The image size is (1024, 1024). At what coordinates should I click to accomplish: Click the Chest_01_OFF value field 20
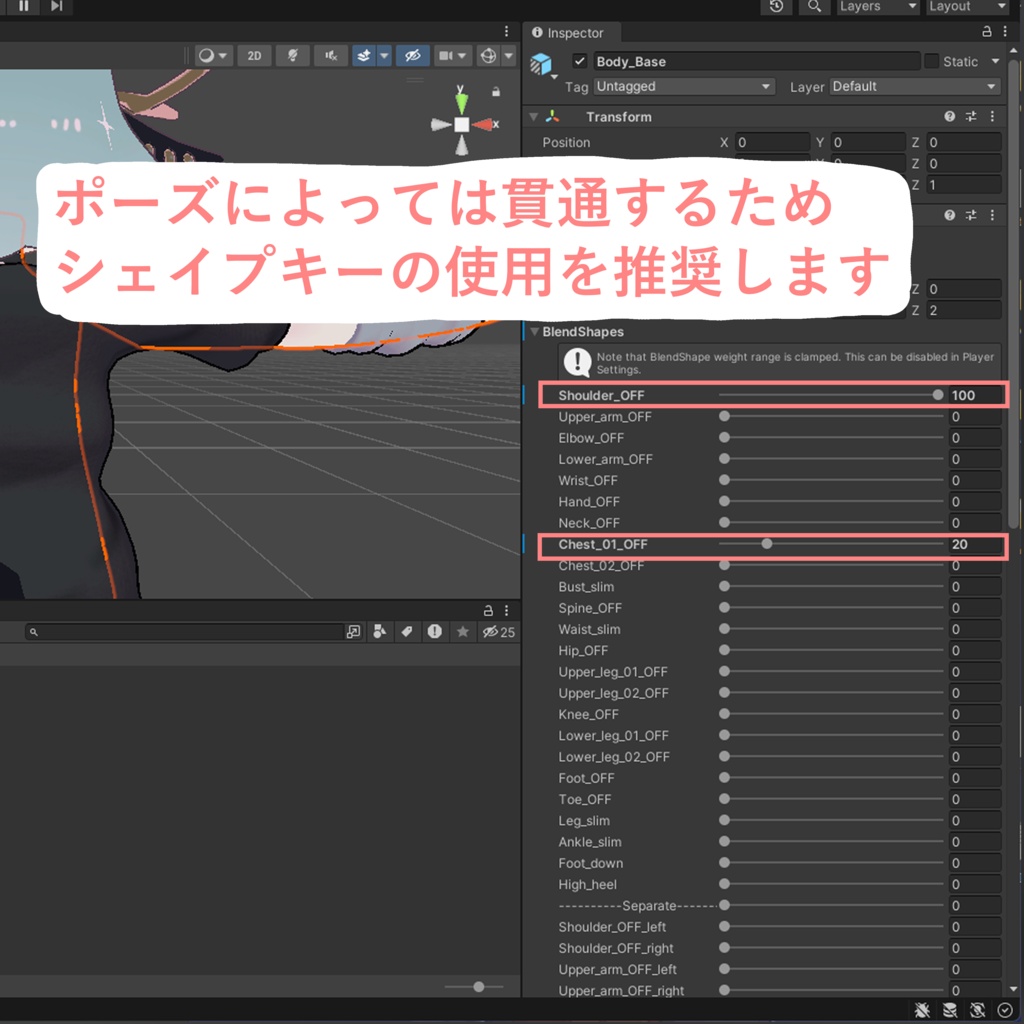(975, 544)
